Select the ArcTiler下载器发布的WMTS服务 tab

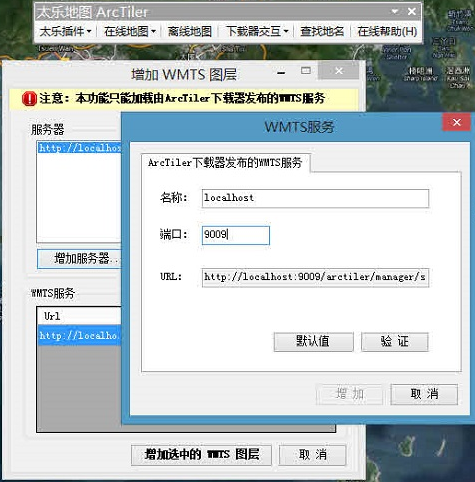click(x=225, y=163)
